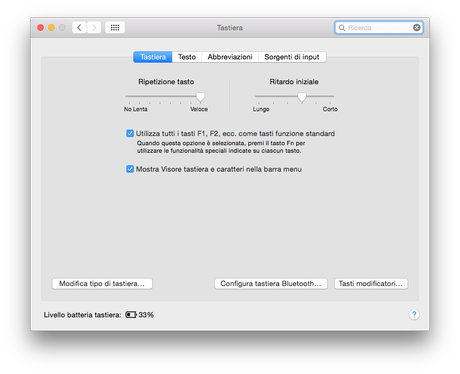Click Configura tastiera Bluetooth button

(x=271, y=284)
